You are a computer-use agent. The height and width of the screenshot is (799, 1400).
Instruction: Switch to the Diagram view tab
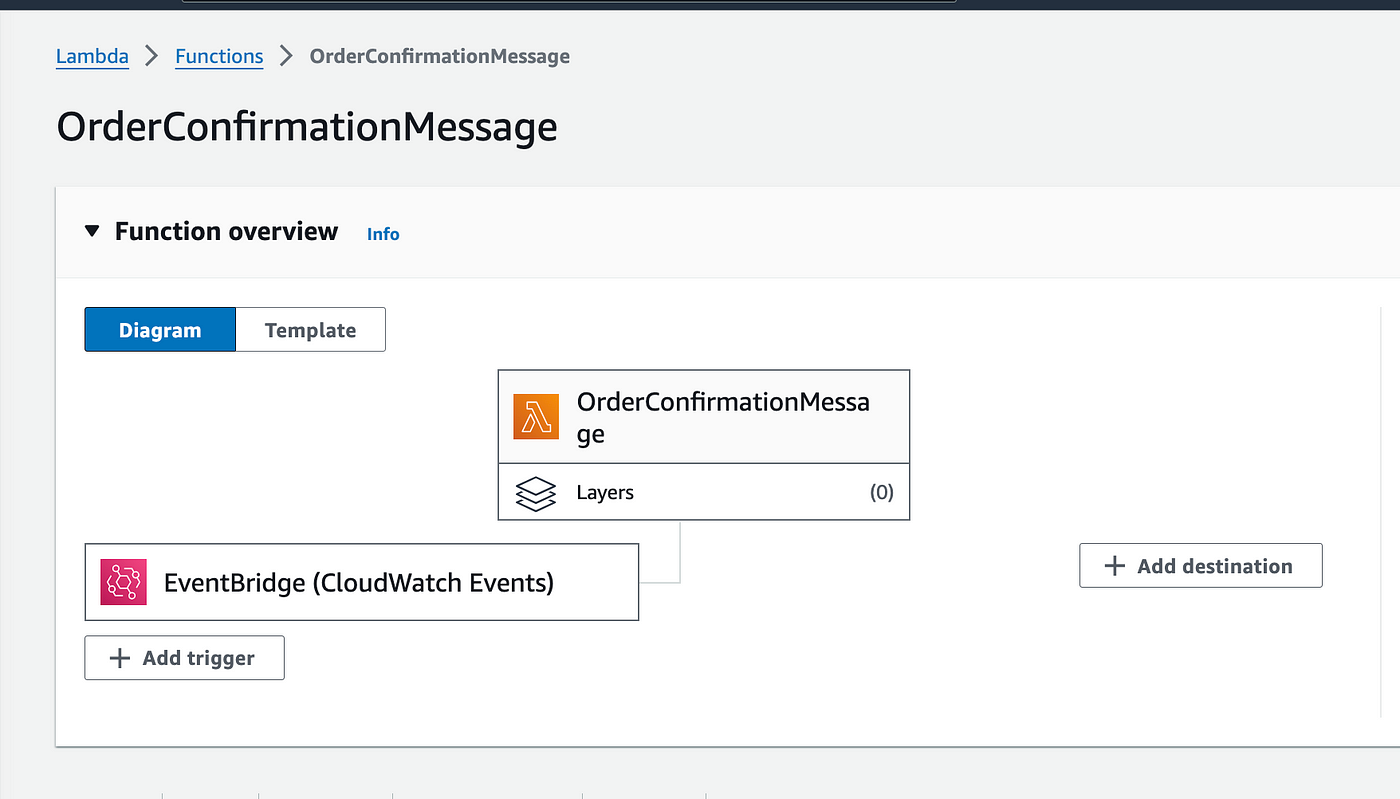pyautogui.click(x=160, y=330)
